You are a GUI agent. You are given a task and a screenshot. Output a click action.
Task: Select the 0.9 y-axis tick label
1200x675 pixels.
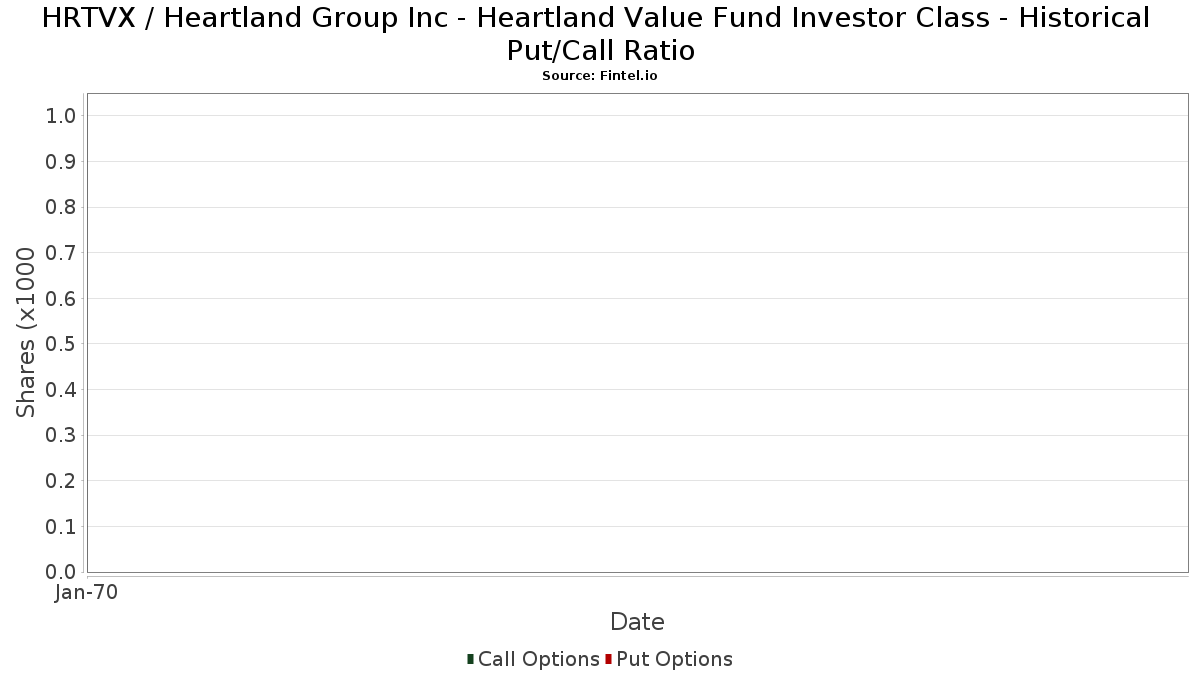click(x=61, y=162)
